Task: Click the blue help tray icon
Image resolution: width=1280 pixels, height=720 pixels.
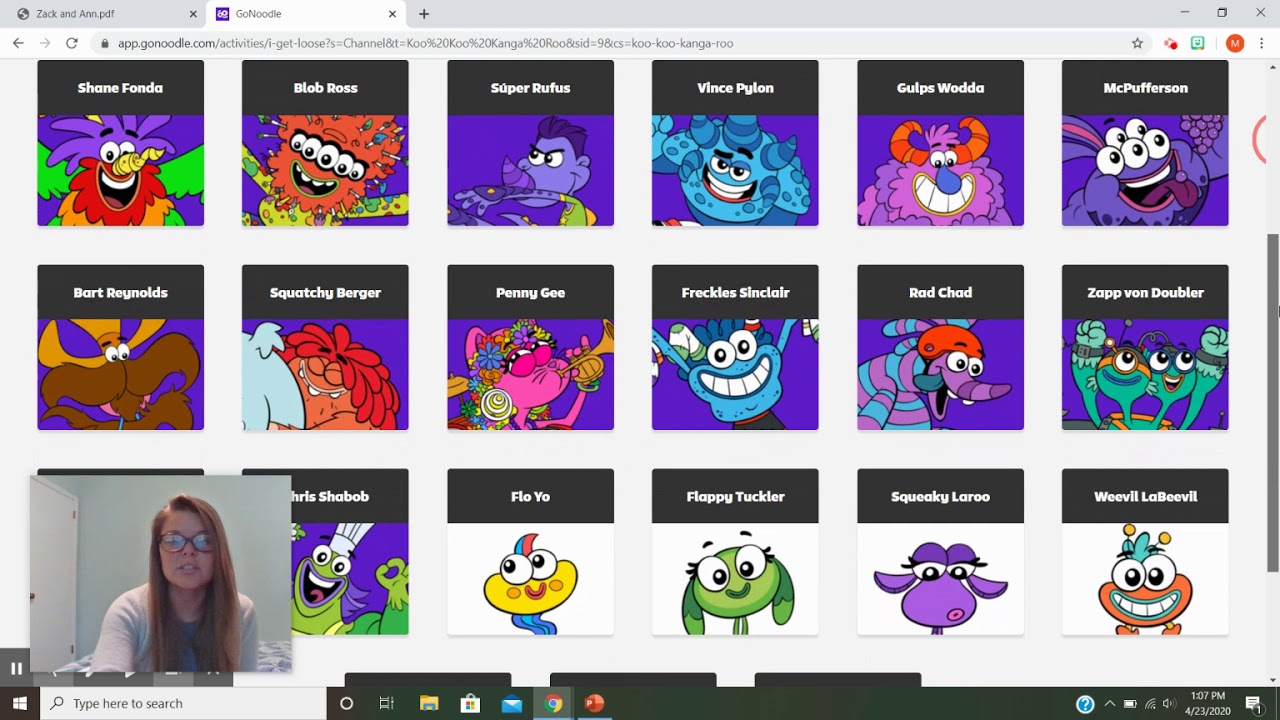Action: 1085,704
